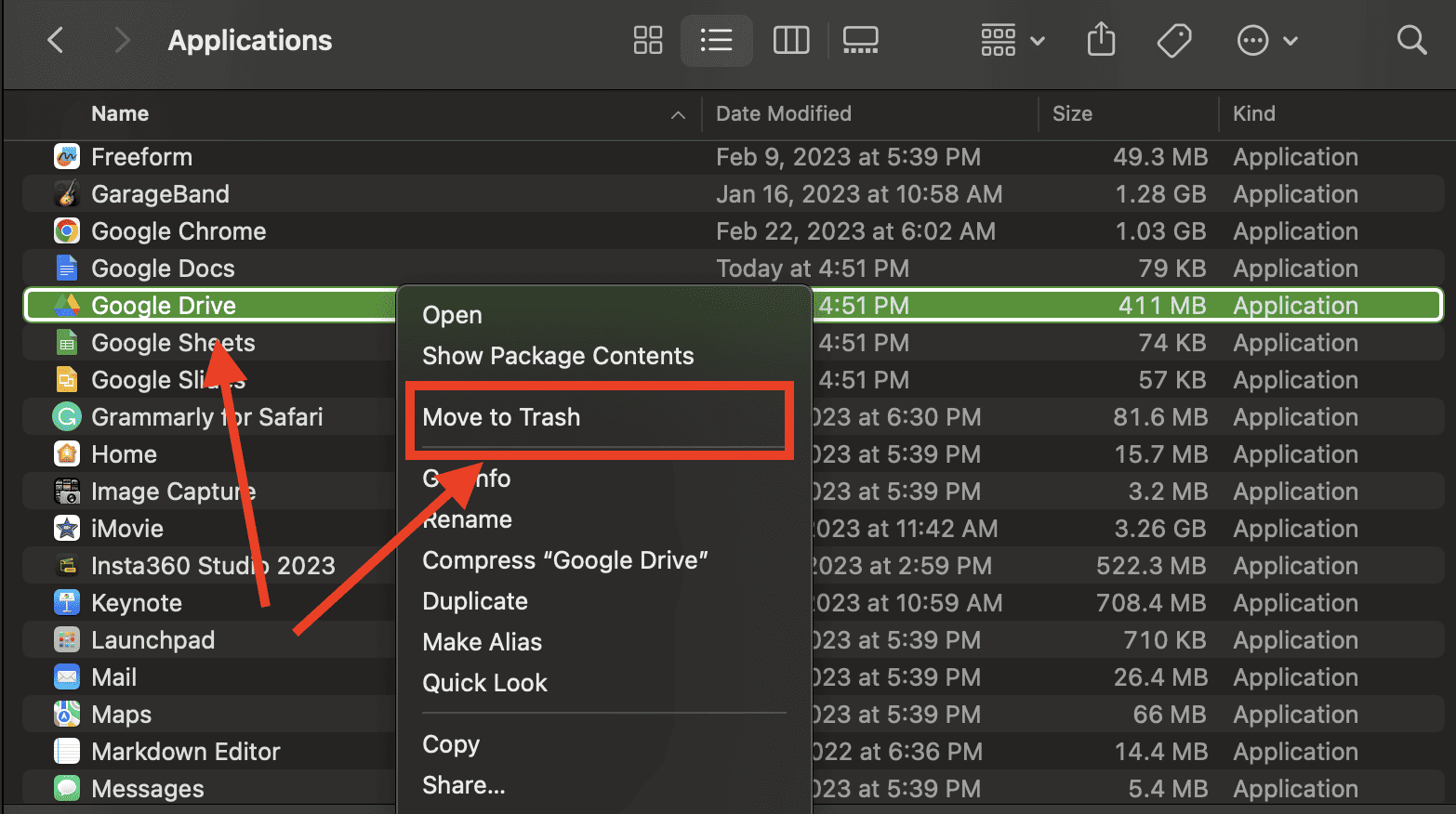Open the Group By dropdown
This screenshot has width=1456, height=814.
[x=1013, y=41]
